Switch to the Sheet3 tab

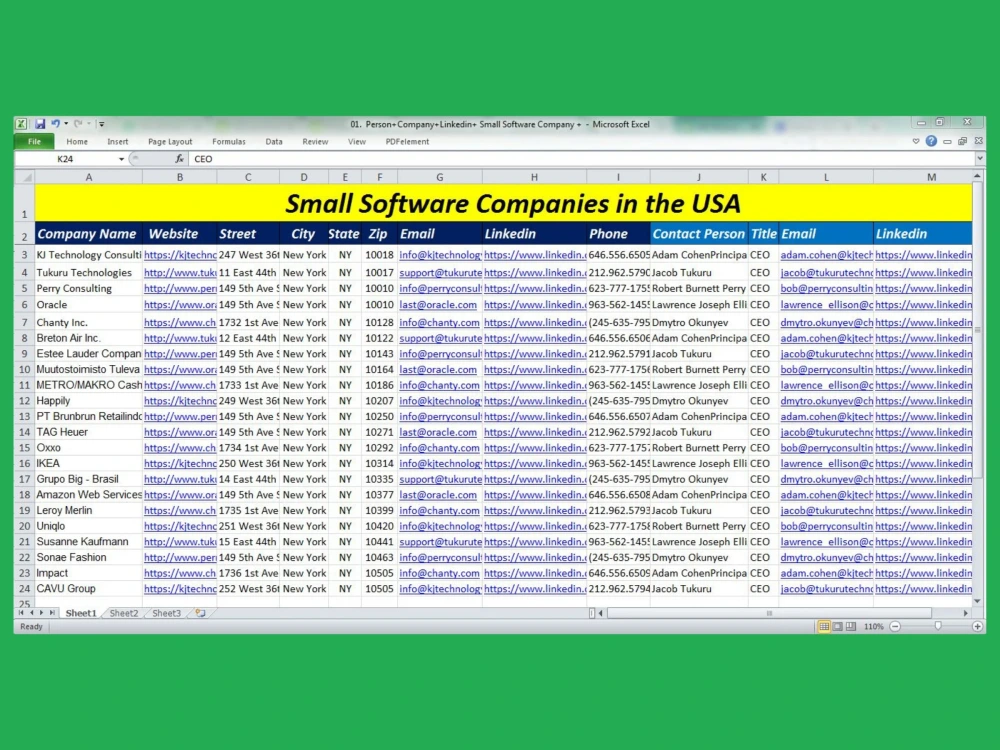pyautogui.click(x=166, y=614)
